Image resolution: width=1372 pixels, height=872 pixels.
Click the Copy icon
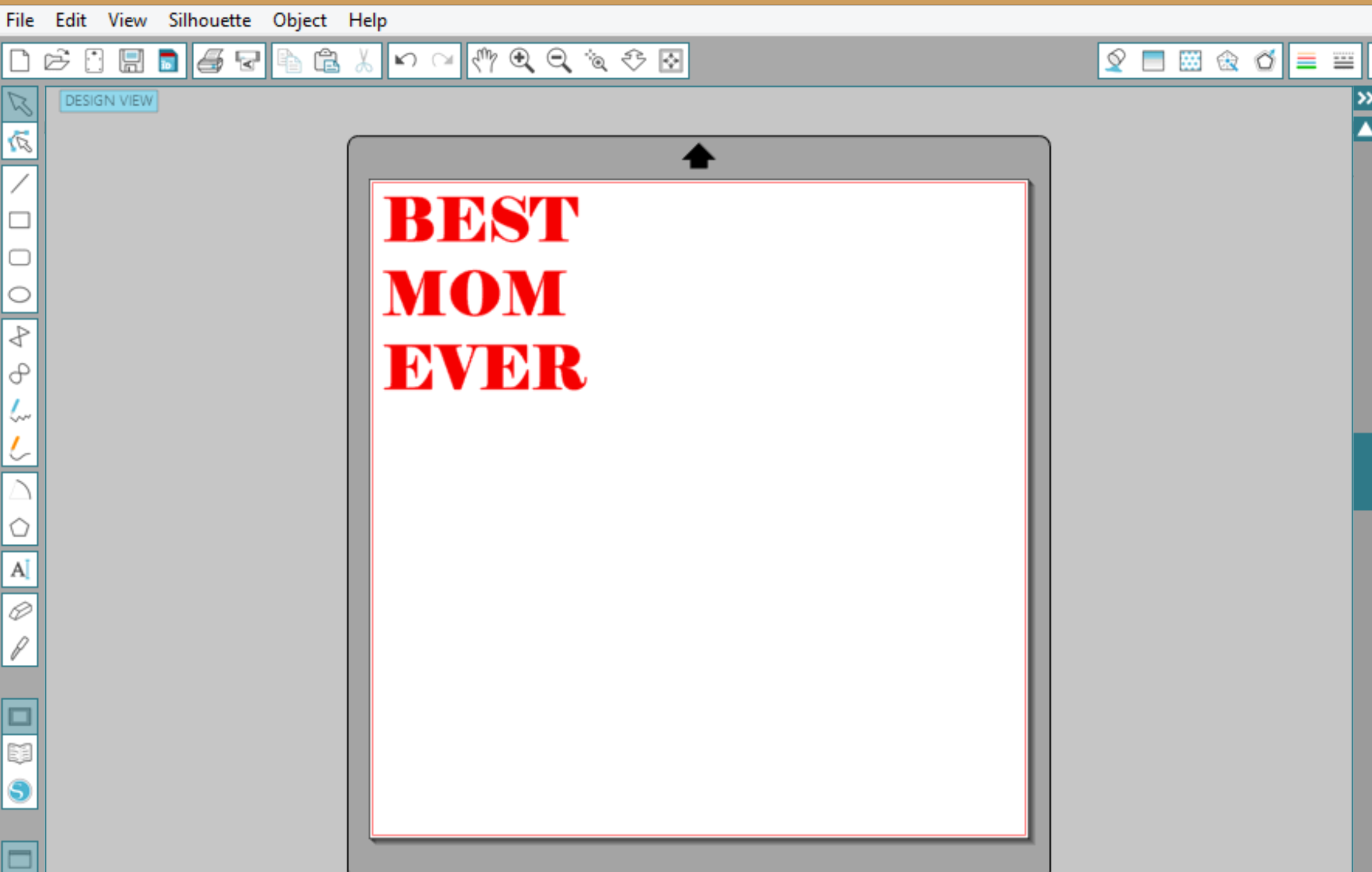[289, 61]
